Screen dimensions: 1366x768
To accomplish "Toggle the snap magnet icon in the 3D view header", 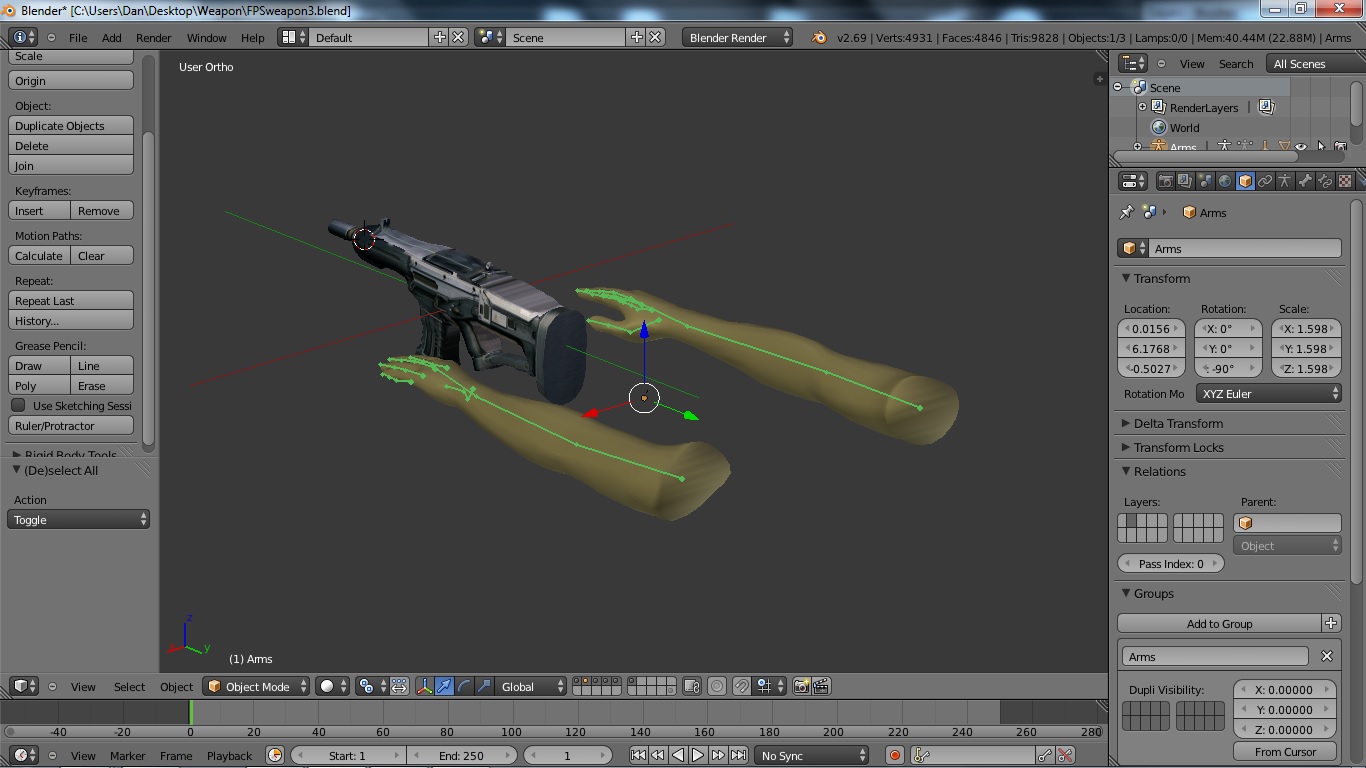I will (741, 686).
